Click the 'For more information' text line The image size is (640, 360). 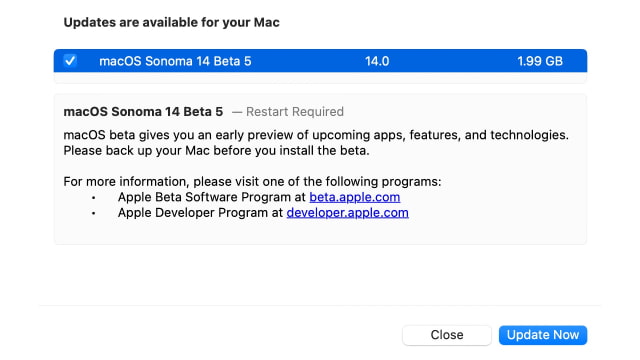tap(252, 182)
